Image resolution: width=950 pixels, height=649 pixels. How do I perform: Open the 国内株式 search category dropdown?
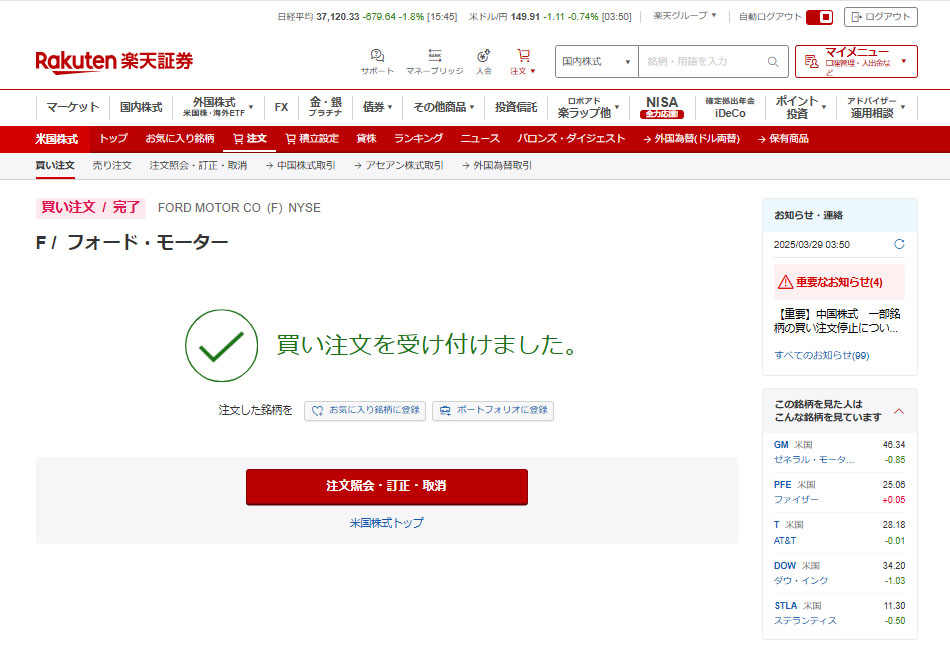(x=596, y=62)
